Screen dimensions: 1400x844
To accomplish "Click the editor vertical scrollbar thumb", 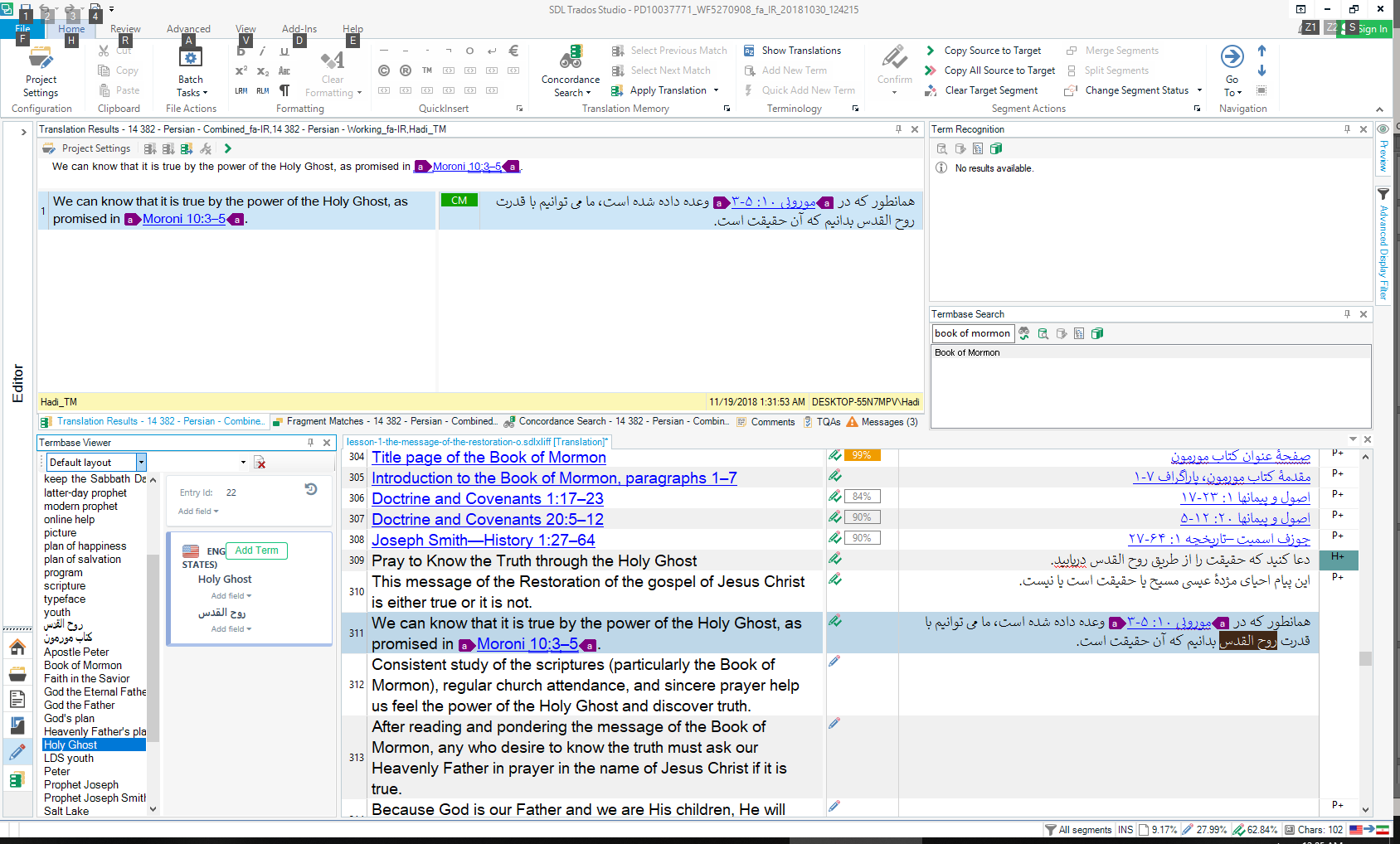I will (1365, 658).
